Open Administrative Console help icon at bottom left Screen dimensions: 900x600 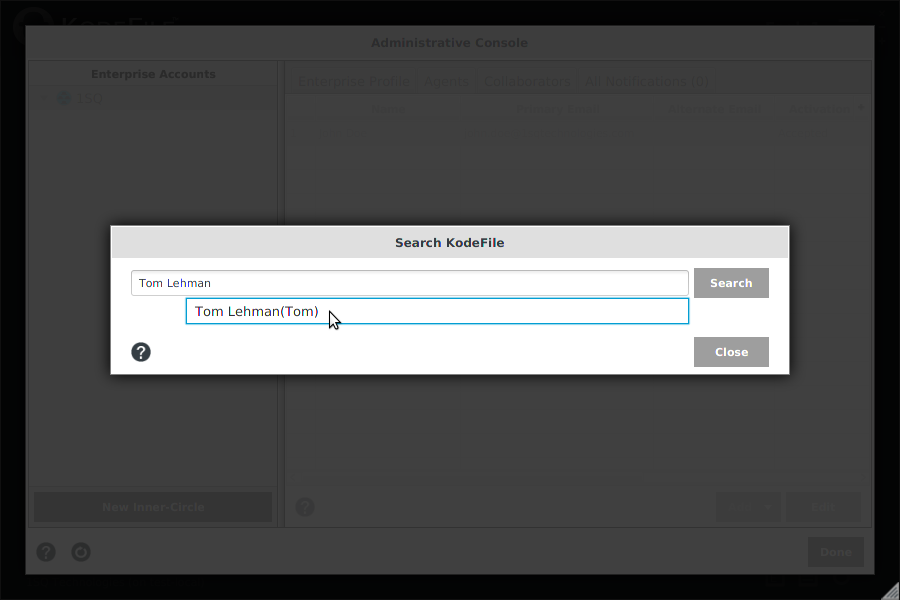pos(46,552)
